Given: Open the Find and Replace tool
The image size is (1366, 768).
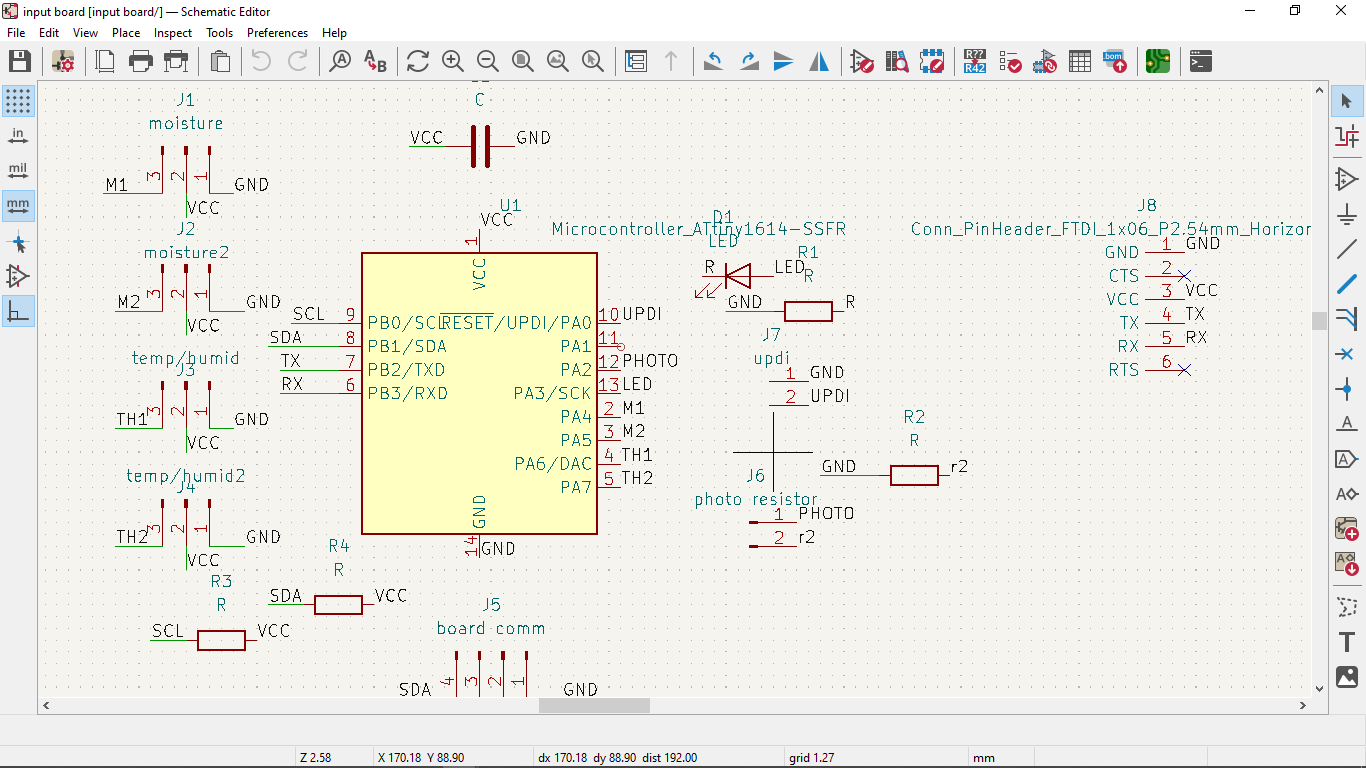Looking at the screenshot, I should 375,61.
